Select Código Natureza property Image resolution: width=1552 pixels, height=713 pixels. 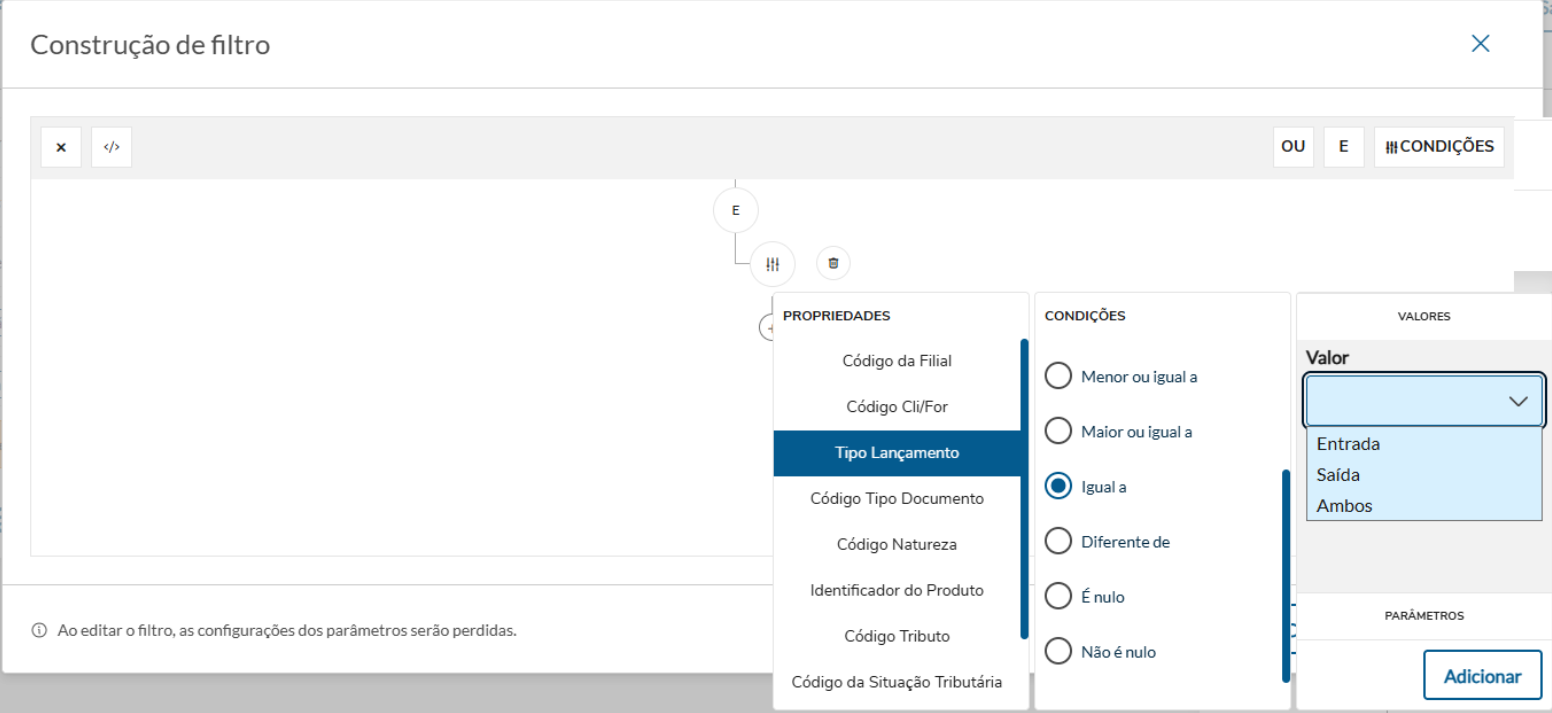click(897, 544)
